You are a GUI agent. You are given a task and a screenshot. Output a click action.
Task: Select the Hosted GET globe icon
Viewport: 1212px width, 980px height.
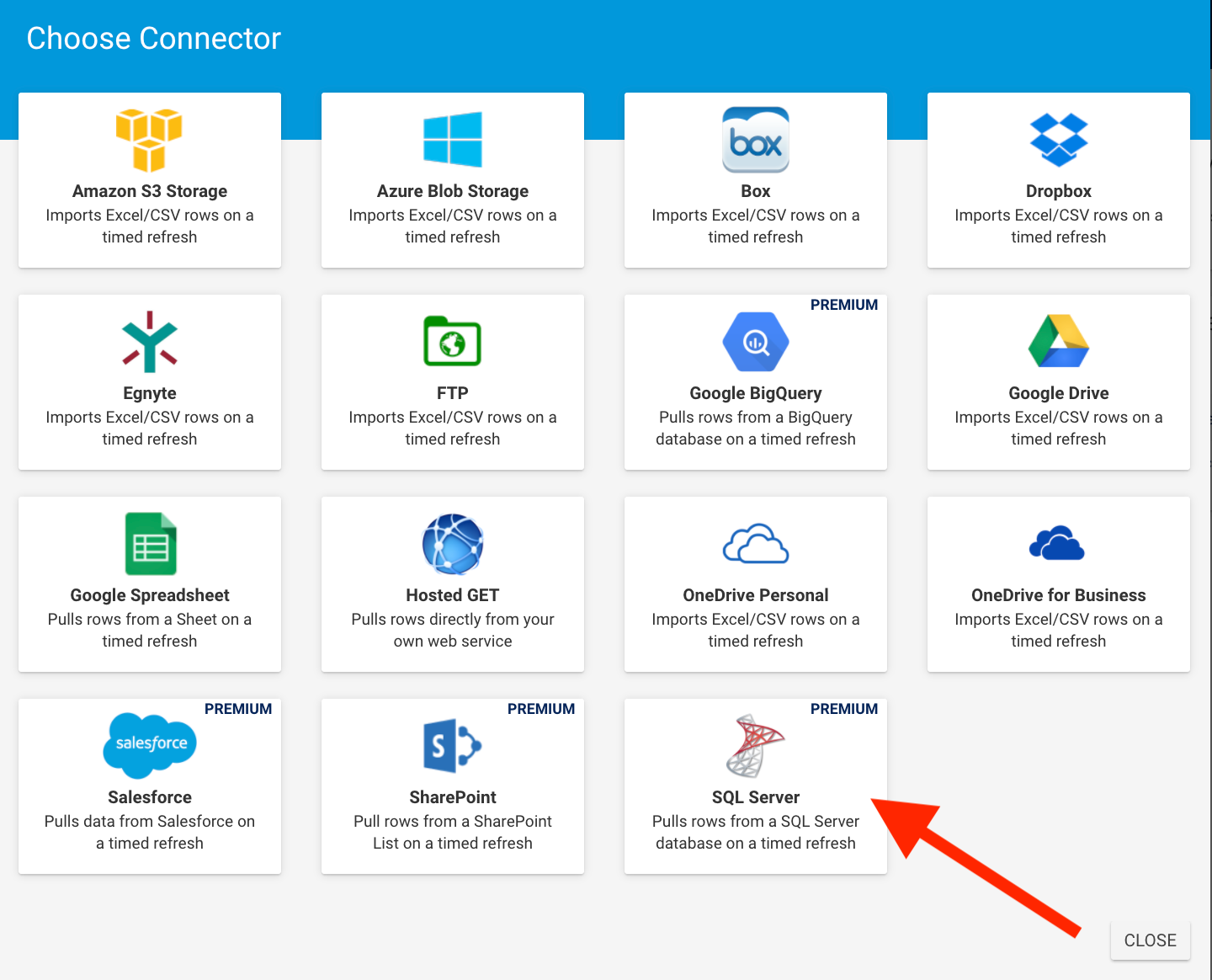tap(453, 544)
